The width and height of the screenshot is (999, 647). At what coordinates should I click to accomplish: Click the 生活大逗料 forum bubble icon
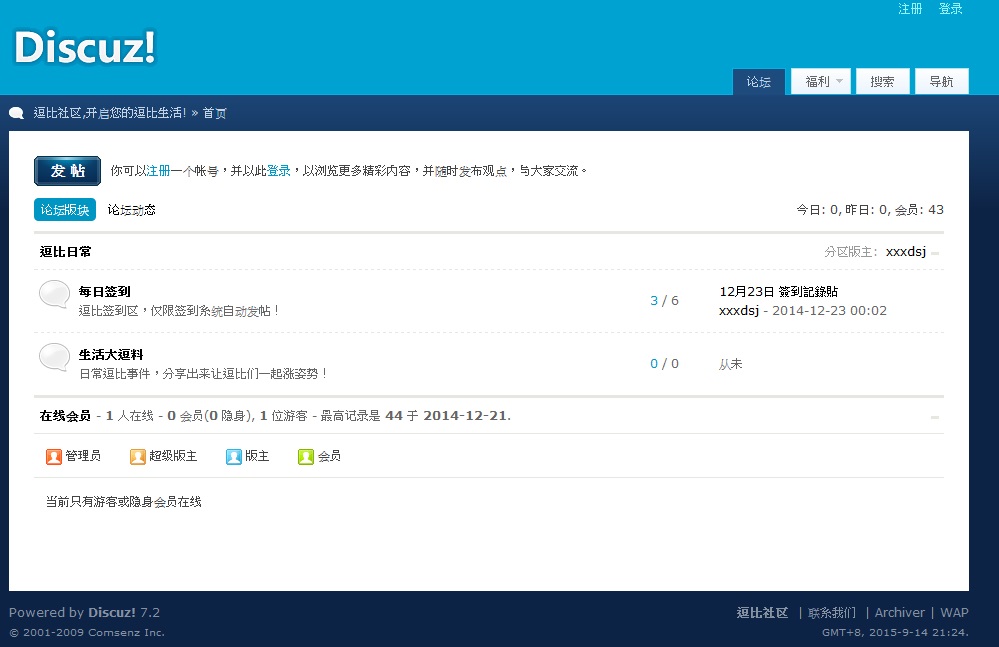click(55, 357)
